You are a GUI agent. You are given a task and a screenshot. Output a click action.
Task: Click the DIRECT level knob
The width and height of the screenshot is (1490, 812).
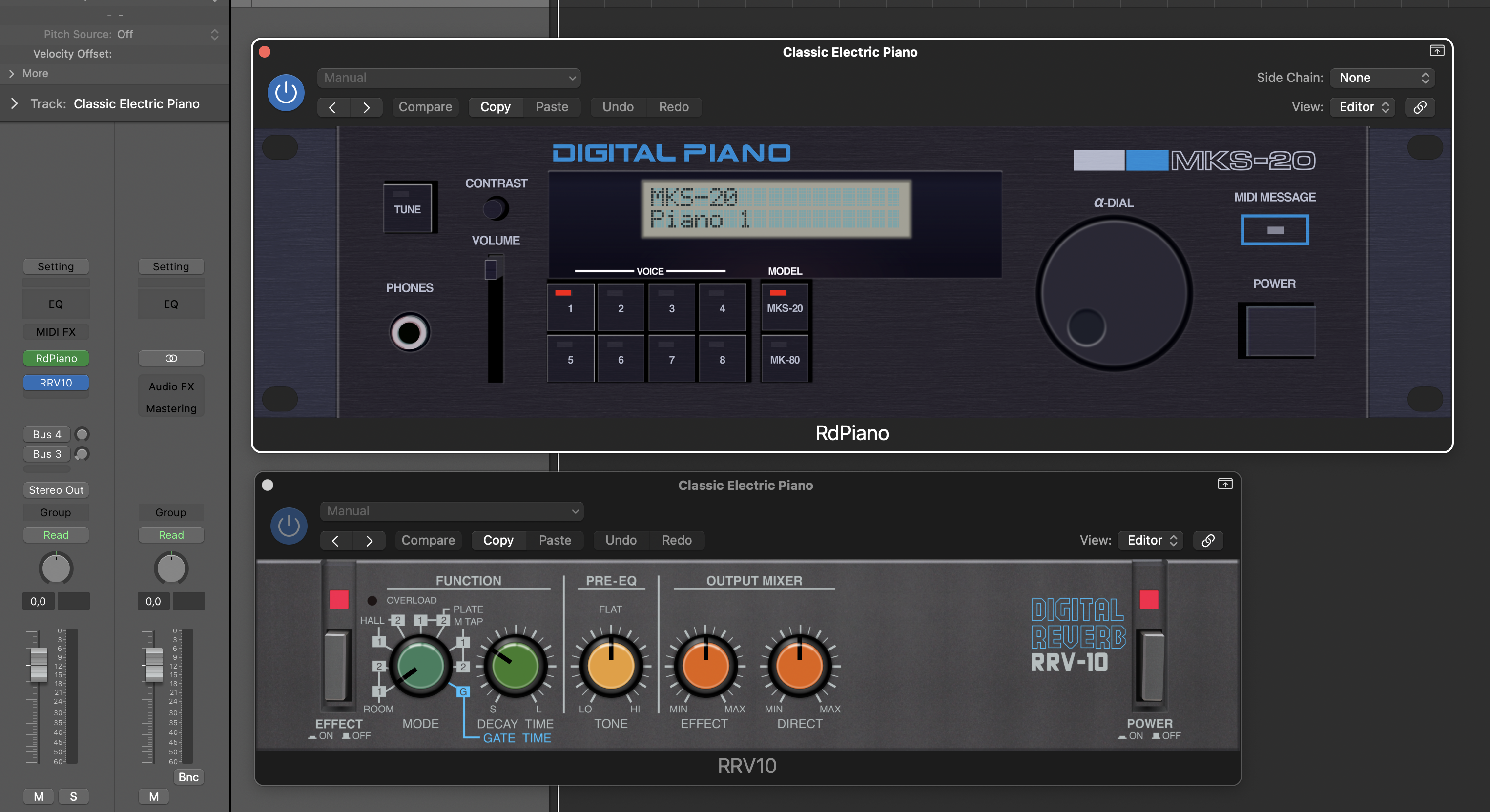[799, 665]
